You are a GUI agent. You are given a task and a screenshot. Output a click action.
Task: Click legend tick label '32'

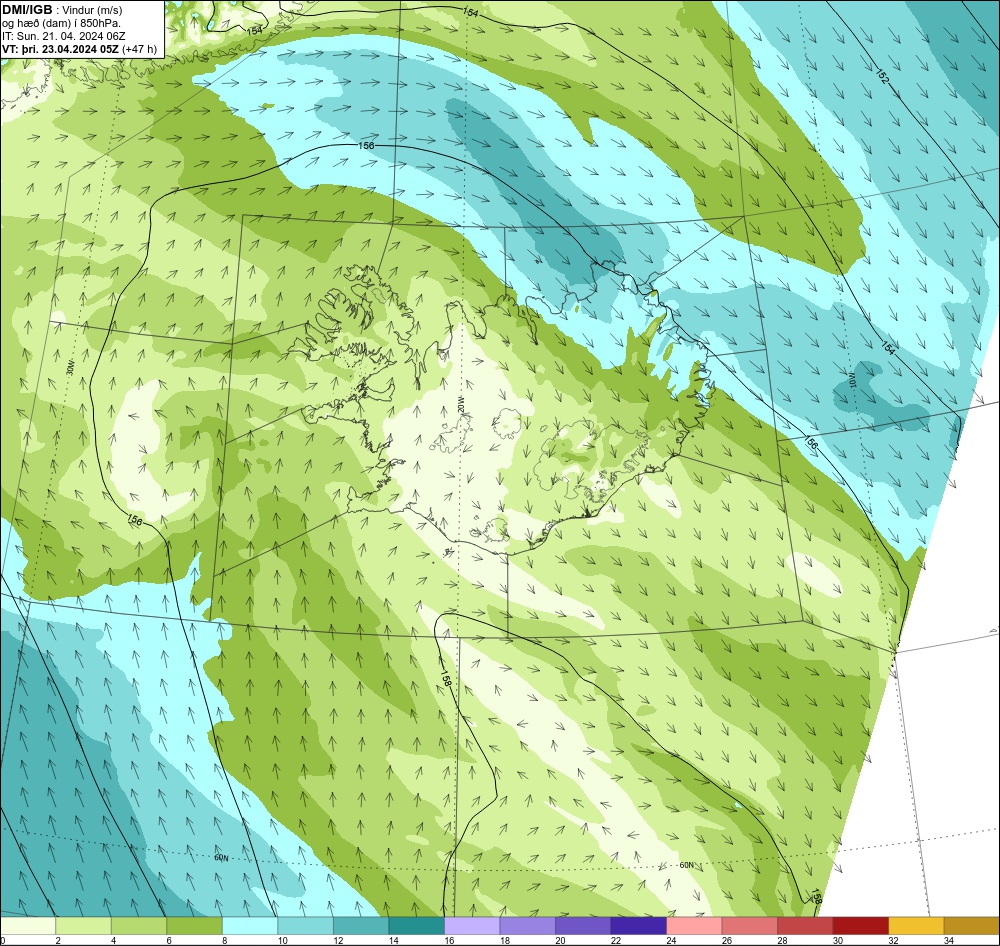(893, 940)
